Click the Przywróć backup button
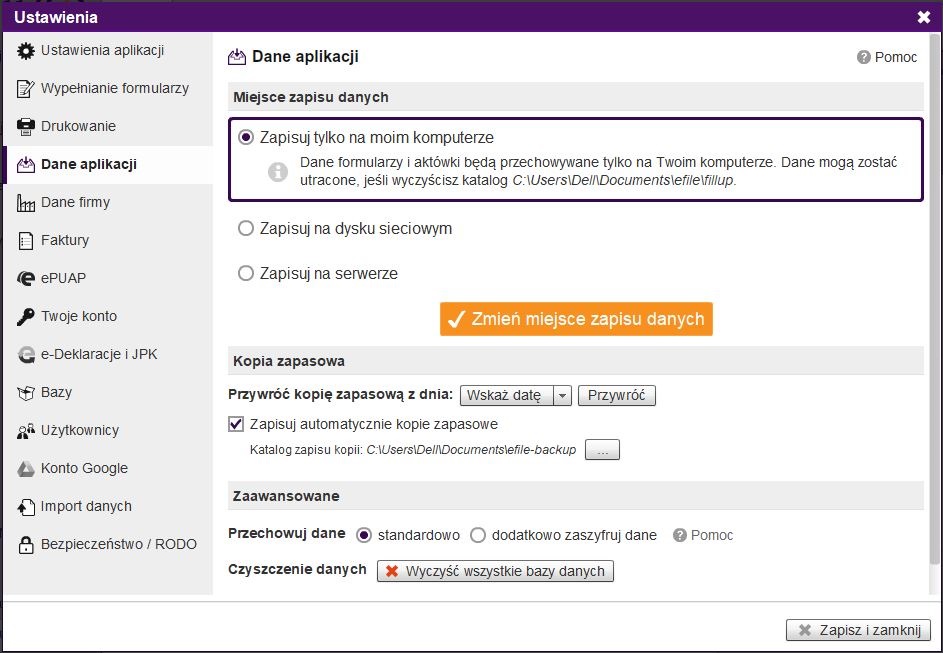 [x=616, y=396]
